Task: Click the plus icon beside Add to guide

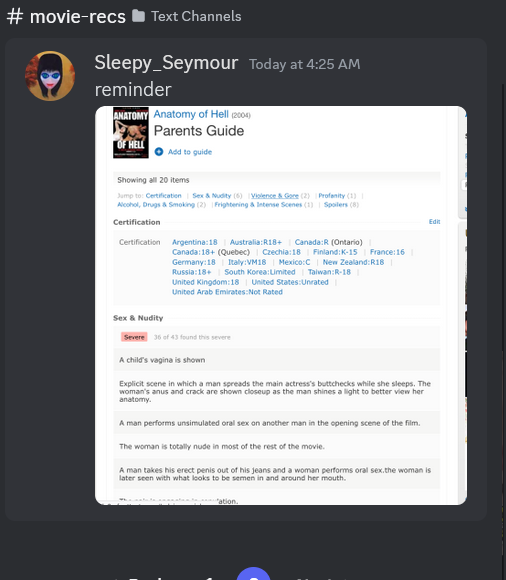Action: coord(159,152)
